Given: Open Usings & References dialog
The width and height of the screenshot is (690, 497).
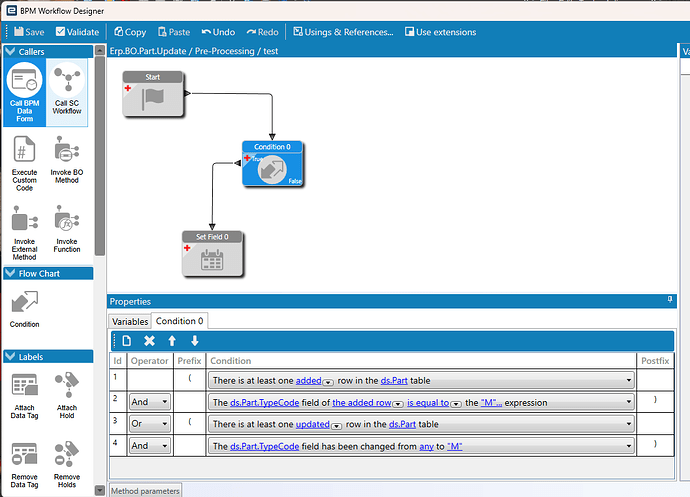Looking at the screenshot, I should 343,32.
